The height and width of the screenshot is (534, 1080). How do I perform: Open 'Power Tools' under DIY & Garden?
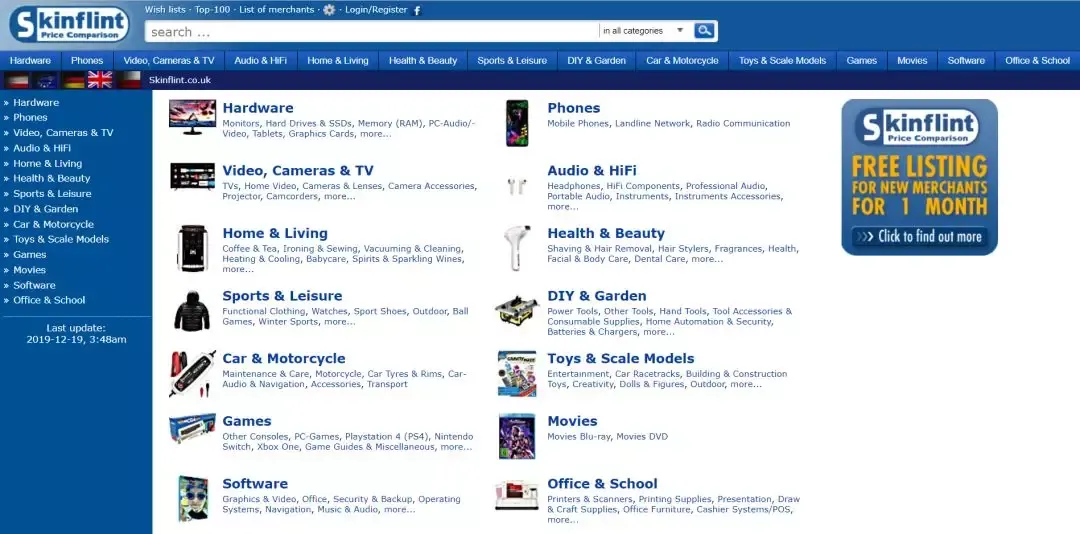(572, 311)
